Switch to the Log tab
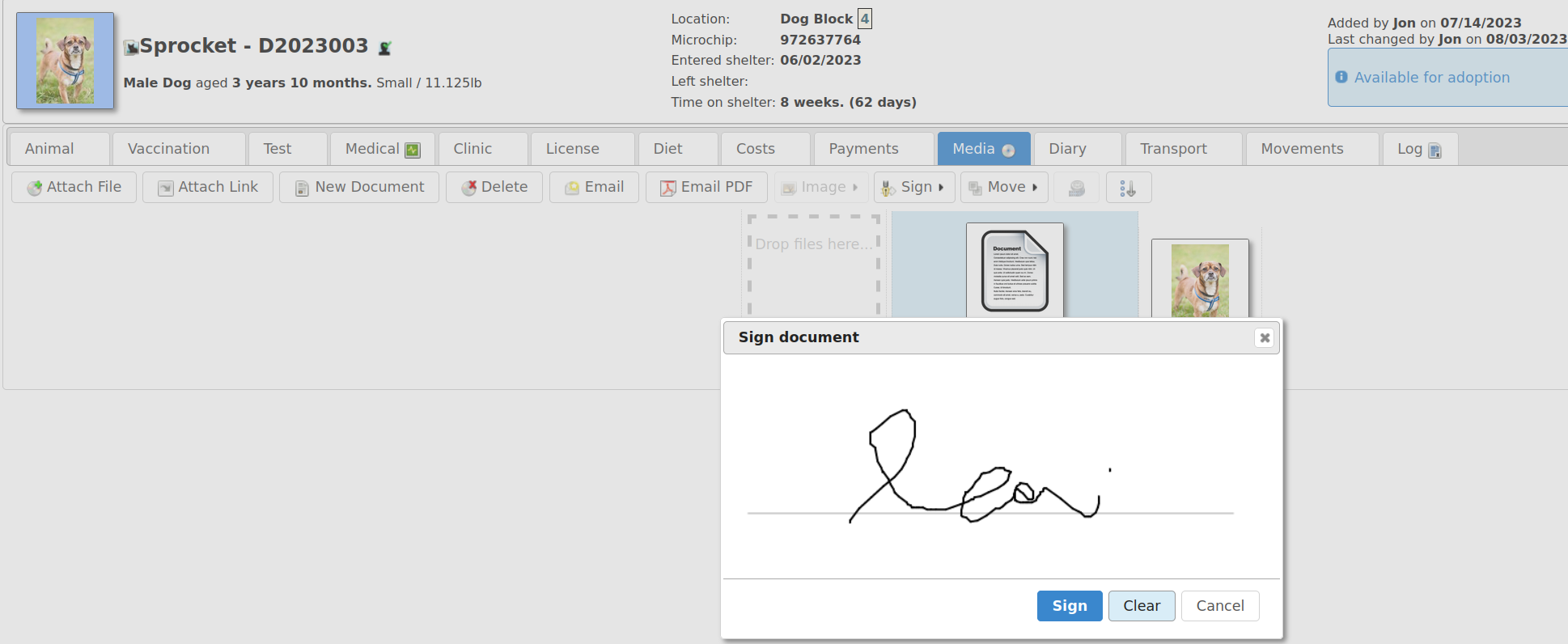This screenshot has height=644, width=1568. point(1420,149)
